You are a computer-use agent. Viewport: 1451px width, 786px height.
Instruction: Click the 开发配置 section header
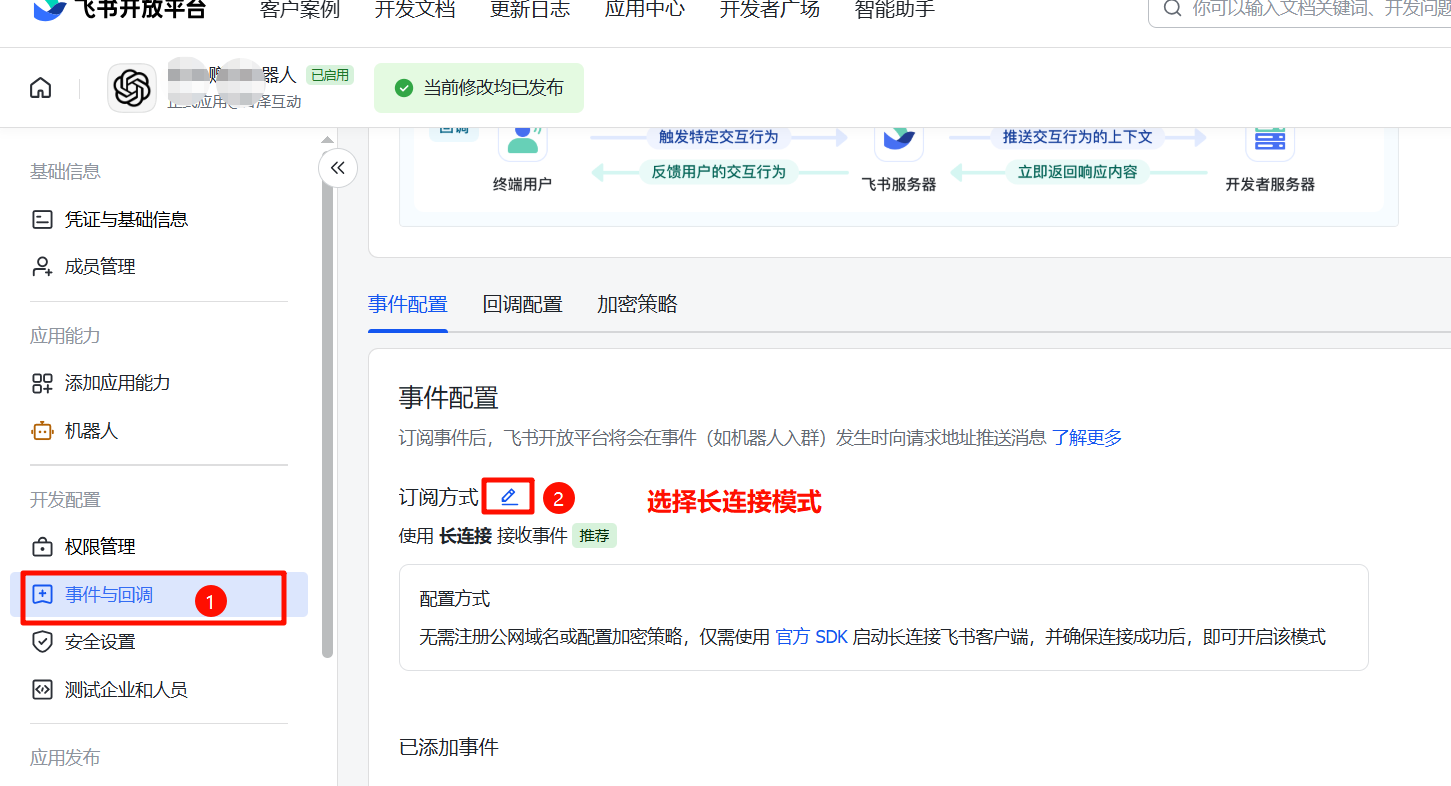tap(65, 500)
